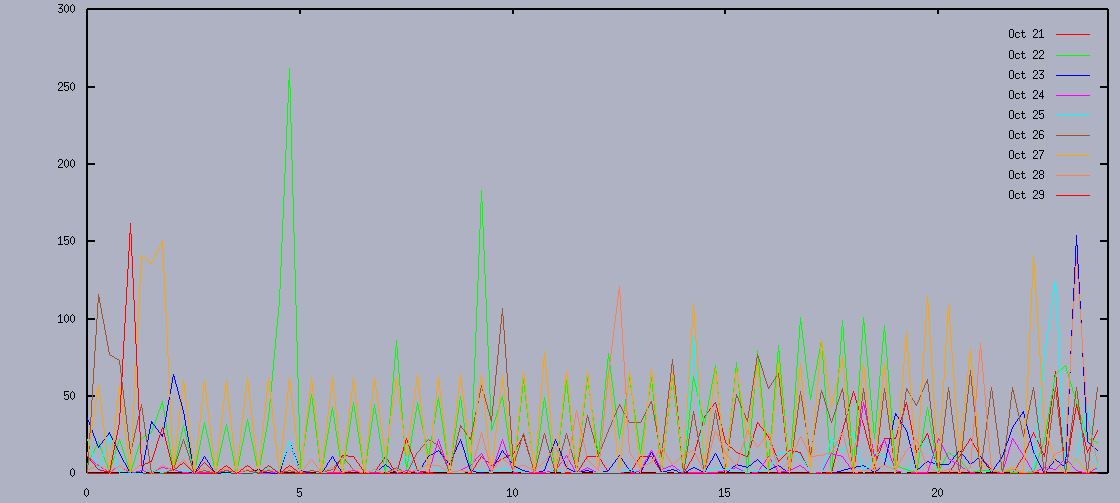Image resolution: width=1120 pixels, height=503 pixels.
Task: Click the 200 label on the y-axis
Action: [67, 164]
